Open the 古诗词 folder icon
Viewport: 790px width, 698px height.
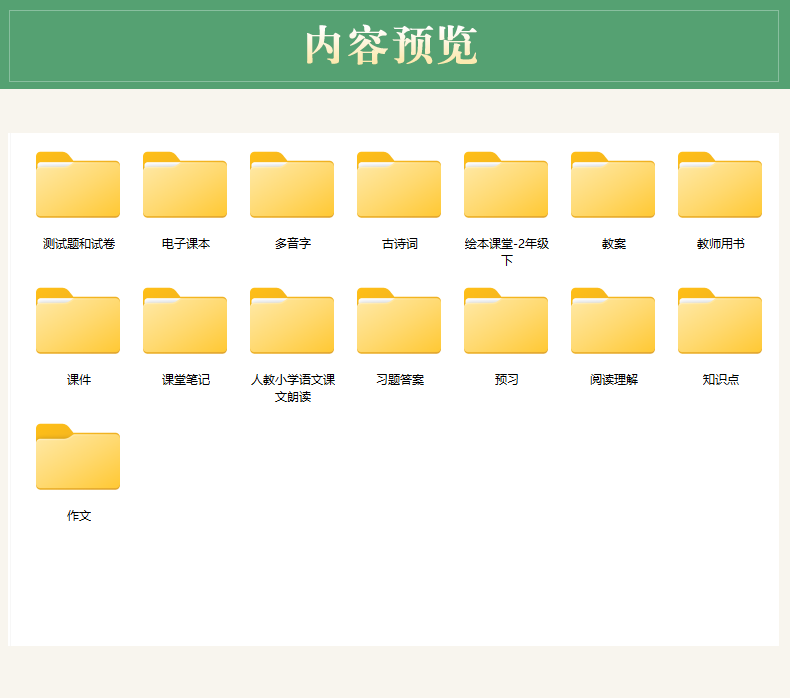399,184
